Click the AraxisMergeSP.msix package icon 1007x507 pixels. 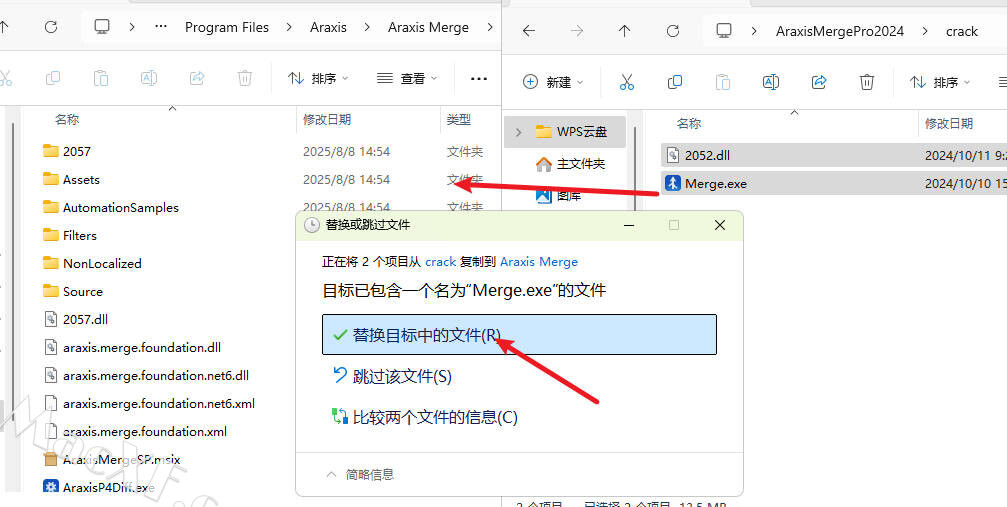[x=51, y=459]
